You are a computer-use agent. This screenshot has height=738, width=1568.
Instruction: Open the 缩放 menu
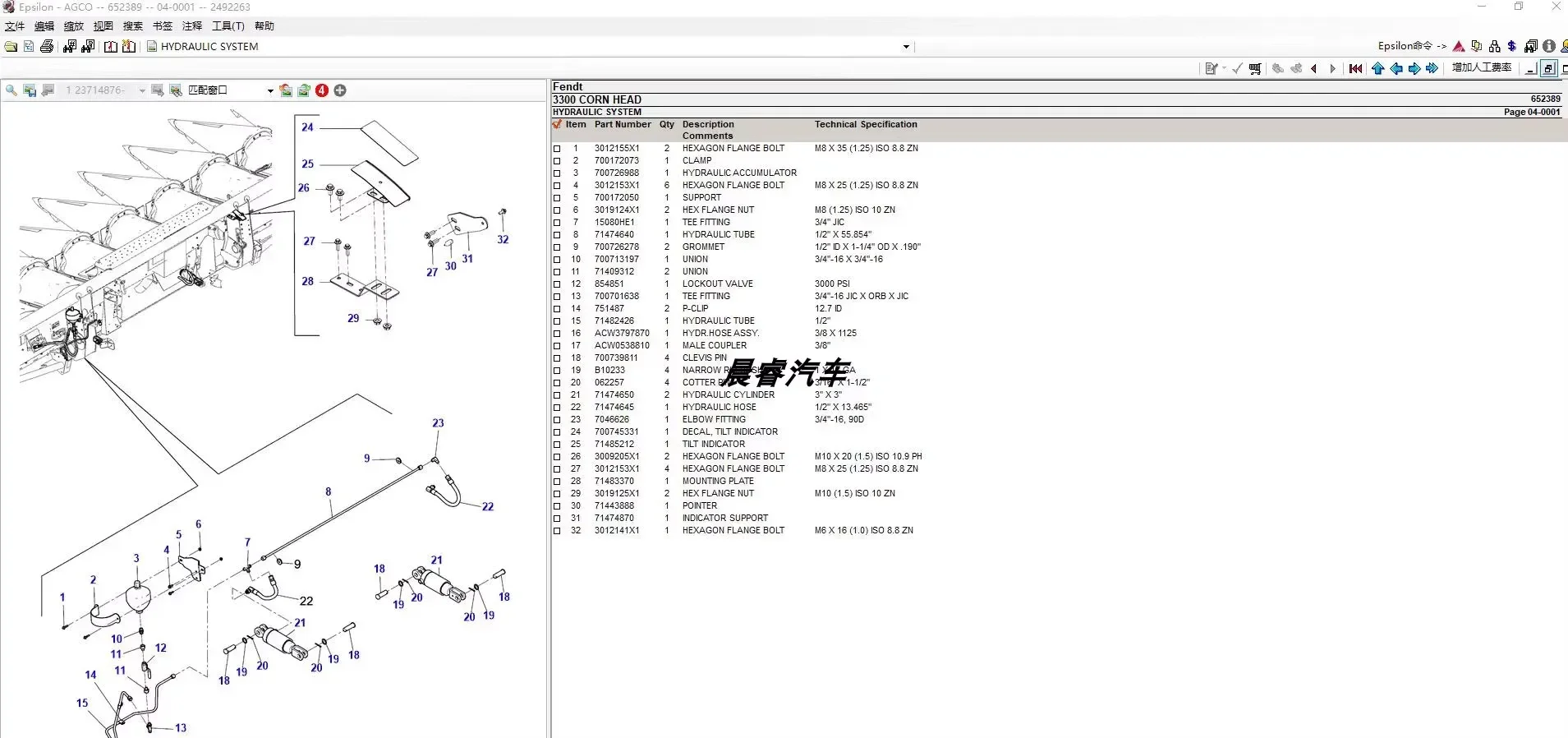[74, 26]
